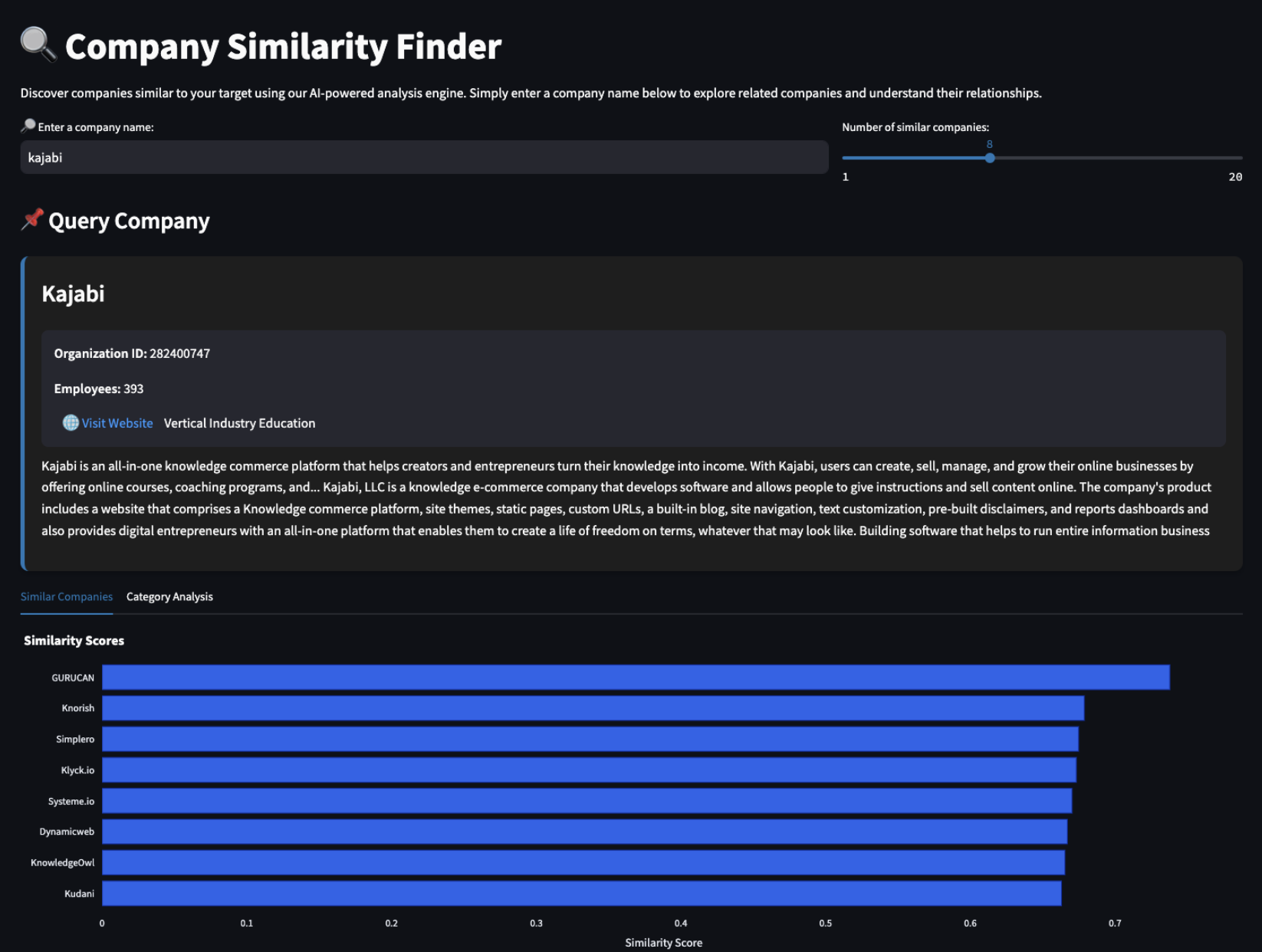Select the Similar Companies tab
This screenshot has height=952, width=1262.
coord(67,596)
